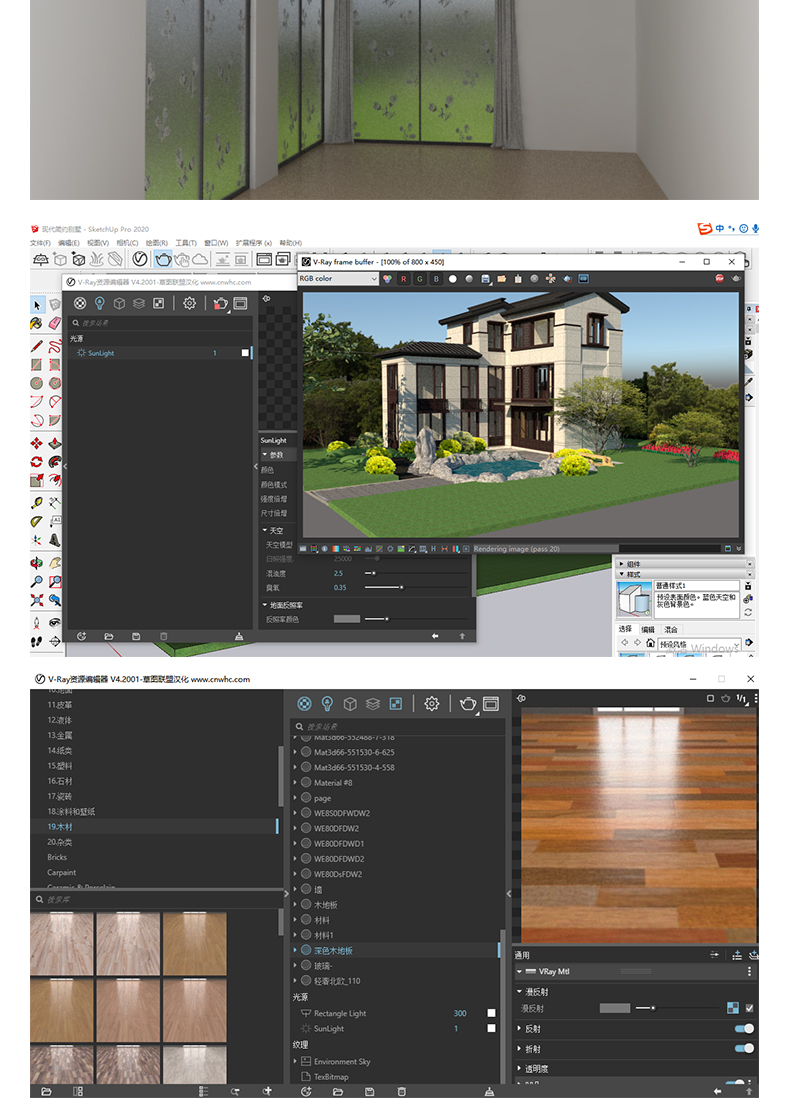This screenshot has height=1116, width=790.
Task: Open the 文件(F) menu in SketchUp
Action: coord(40,243)
